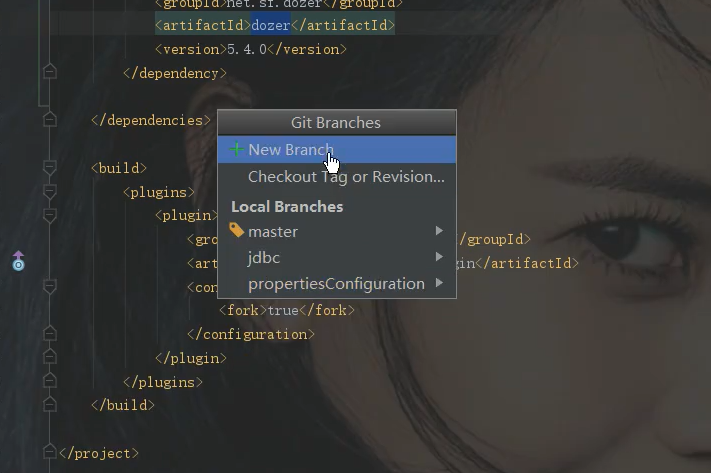The image size is (711, 473).
Task: Collapse the </project> fold marker
Action: (x=49, y=452)
